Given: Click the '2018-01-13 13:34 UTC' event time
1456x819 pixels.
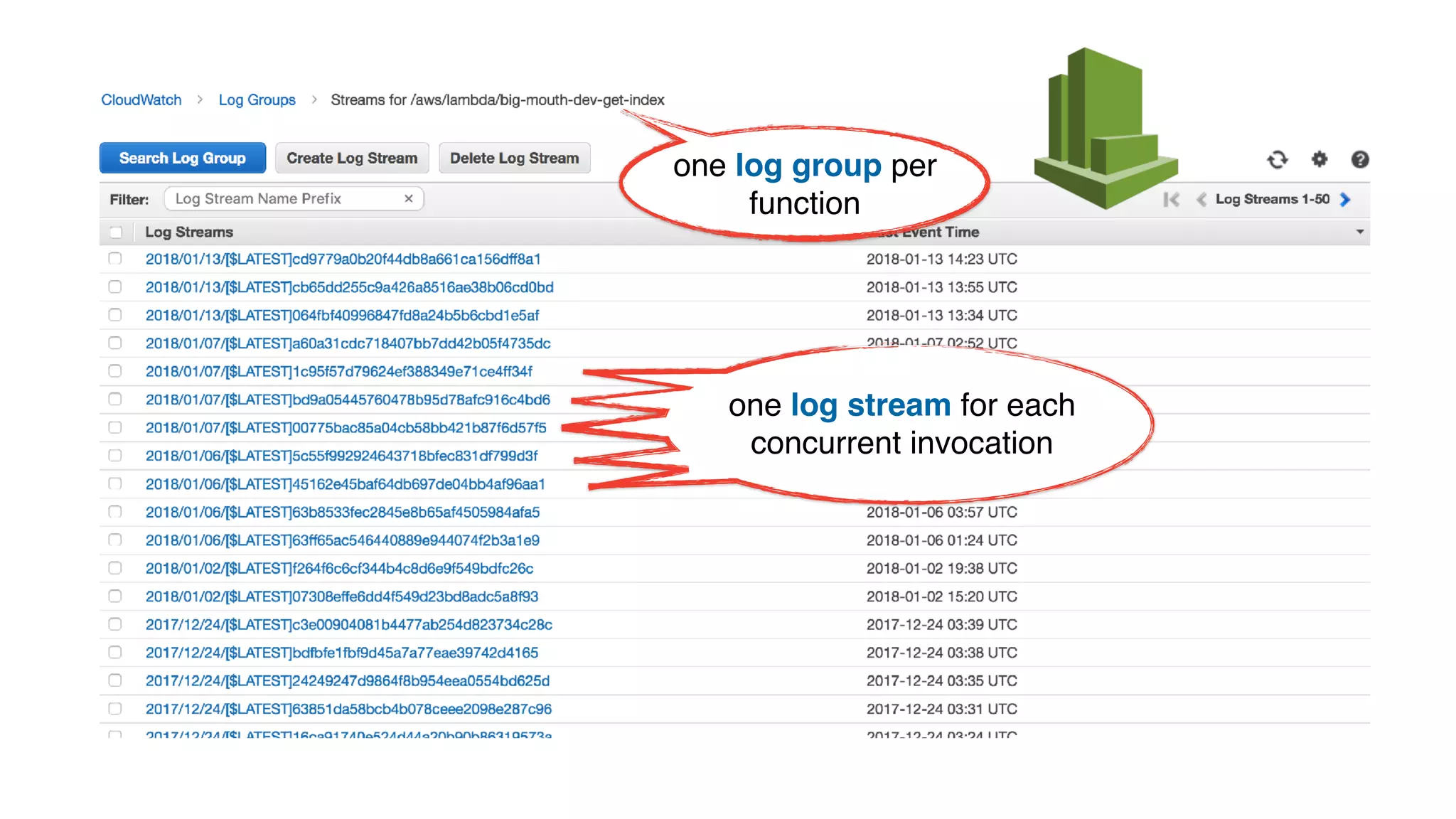Looking at the screenshot, I should 942,315.
